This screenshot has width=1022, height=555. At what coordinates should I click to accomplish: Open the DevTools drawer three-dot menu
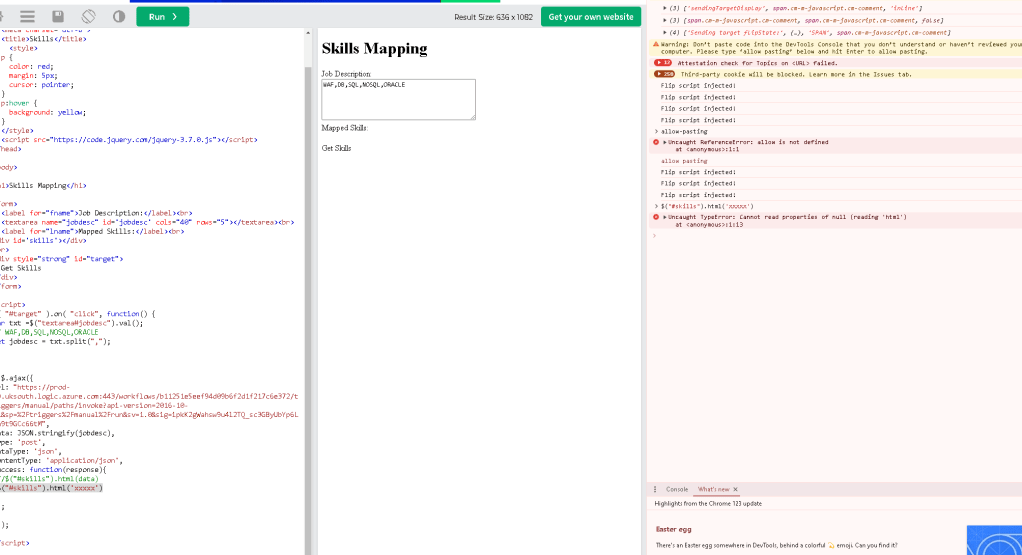click(x=655, y=489)
